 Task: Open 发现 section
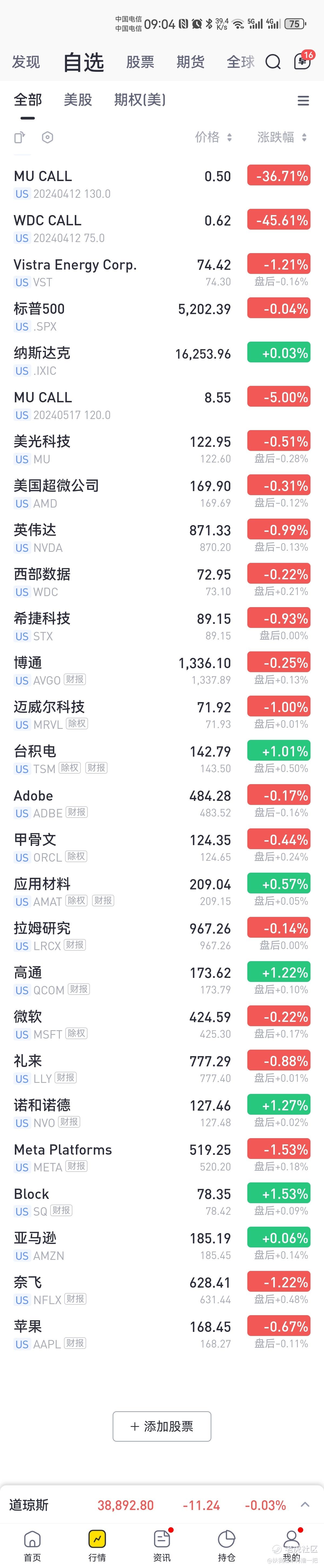coord(26,62)
